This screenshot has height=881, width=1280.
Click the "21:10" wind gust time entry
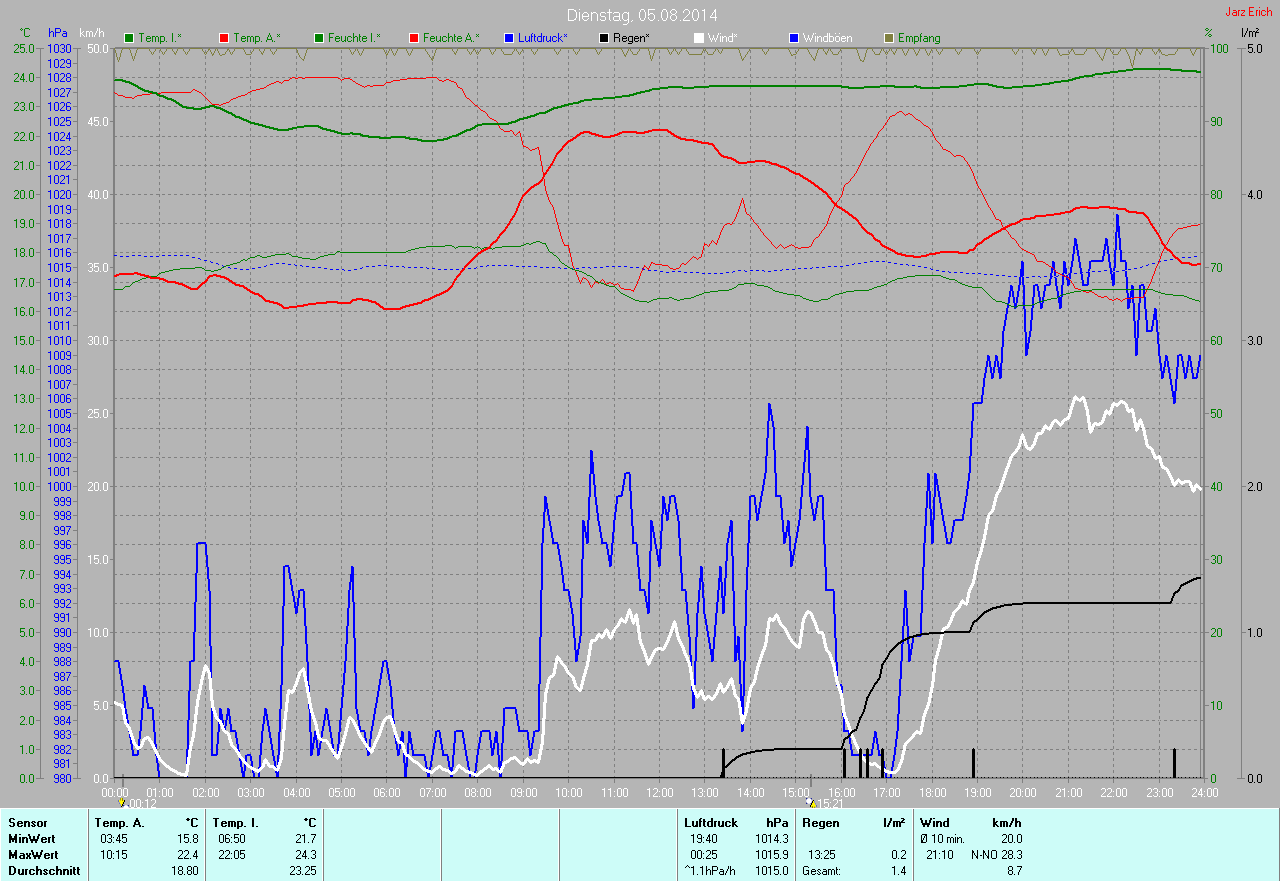tap(941, 855)
